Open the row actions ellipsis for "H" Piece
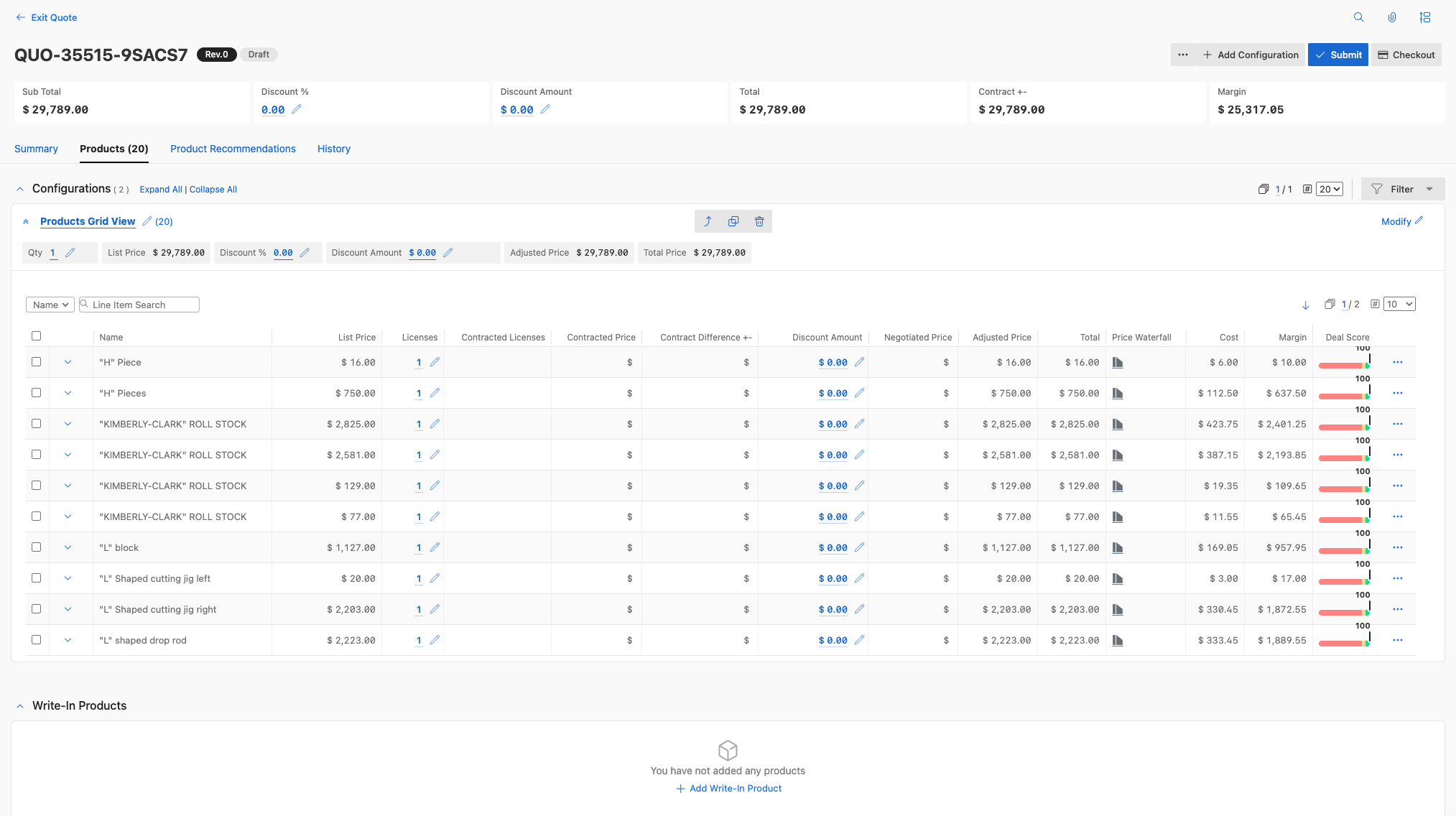Viewport: 1456px width, 816px height. tap(1397, 362)
